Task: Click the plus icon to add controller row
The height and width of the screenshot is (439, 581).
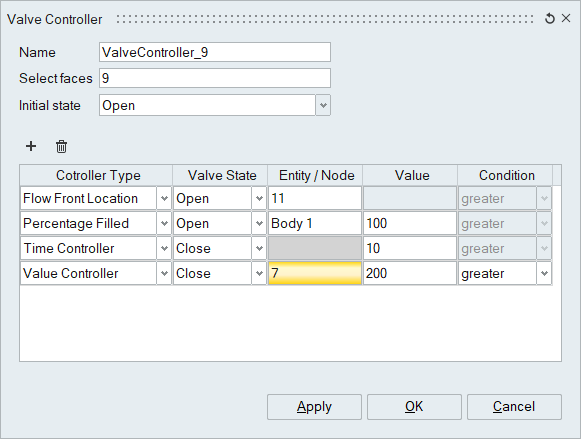Action: pyautogui.click(x=31, y=146)
